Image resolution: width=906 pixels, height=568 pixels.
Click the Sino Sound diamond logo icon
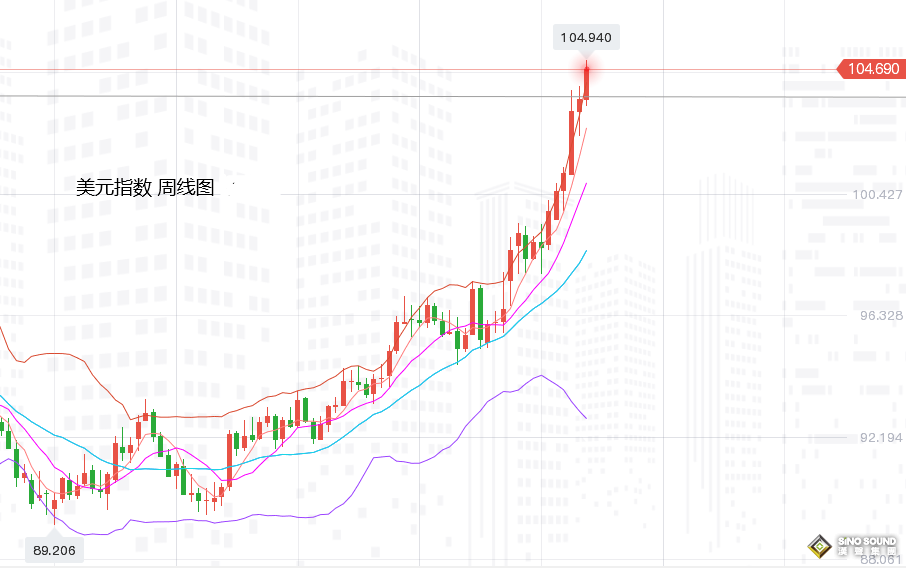tap(822, 546)
